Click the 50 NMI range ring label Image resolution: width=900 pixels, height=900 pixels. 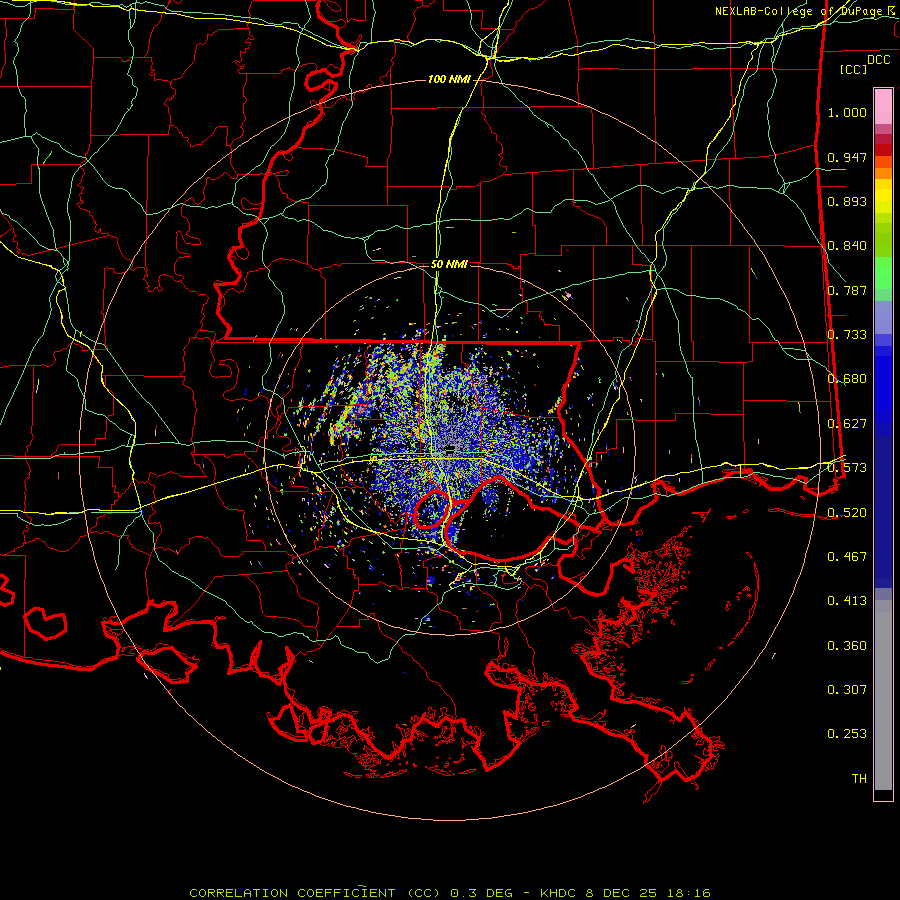(x=449, y=264)
